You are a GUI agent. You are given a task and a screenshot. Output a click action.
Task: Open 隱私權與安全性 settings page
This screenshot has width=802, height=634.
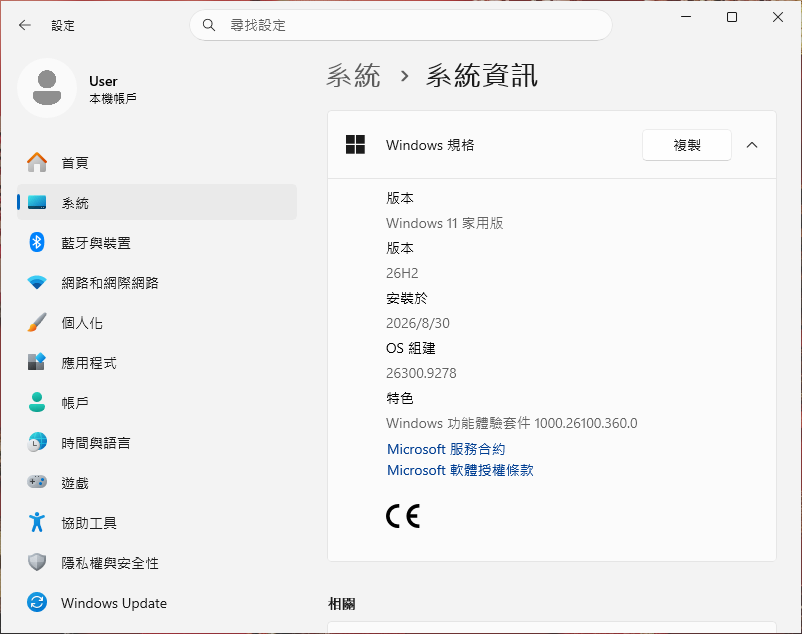[157, 562]
